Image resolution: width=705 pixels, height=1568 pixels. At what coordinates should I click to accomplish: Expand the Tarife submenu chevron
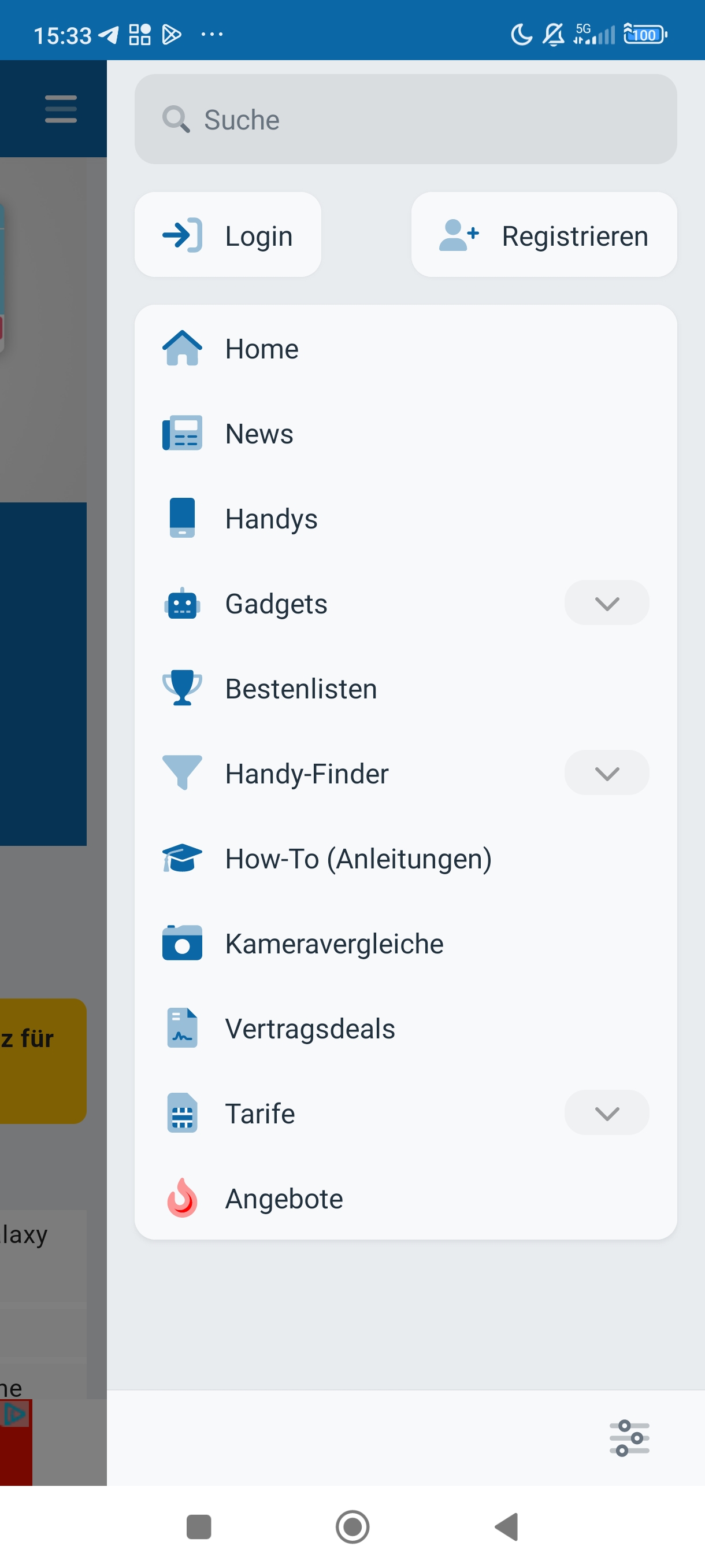(x=606, y=1114)
